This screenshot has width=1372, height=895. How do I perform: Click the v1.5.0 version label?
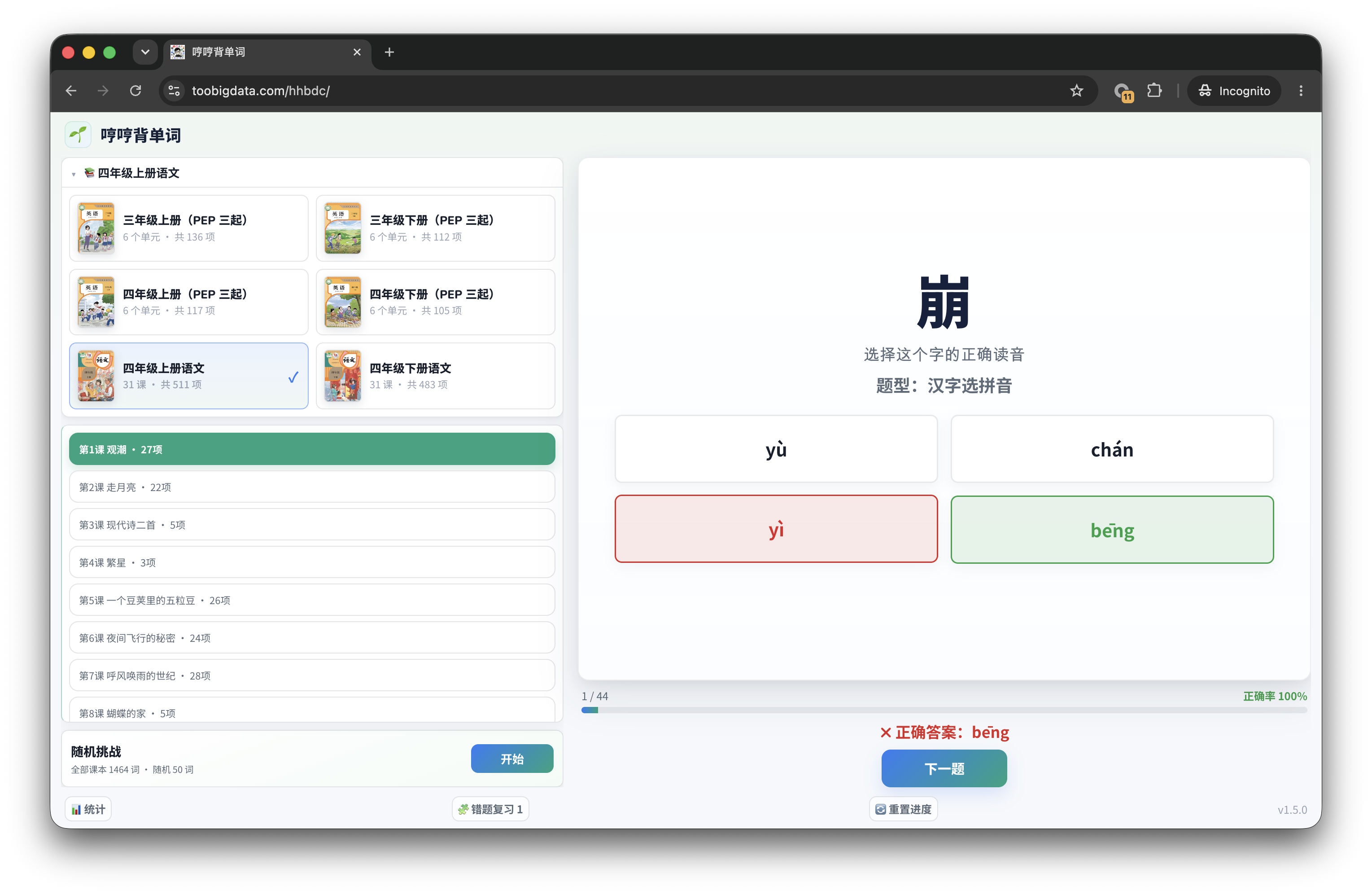pyautogui.click(x=1292, y=810)
